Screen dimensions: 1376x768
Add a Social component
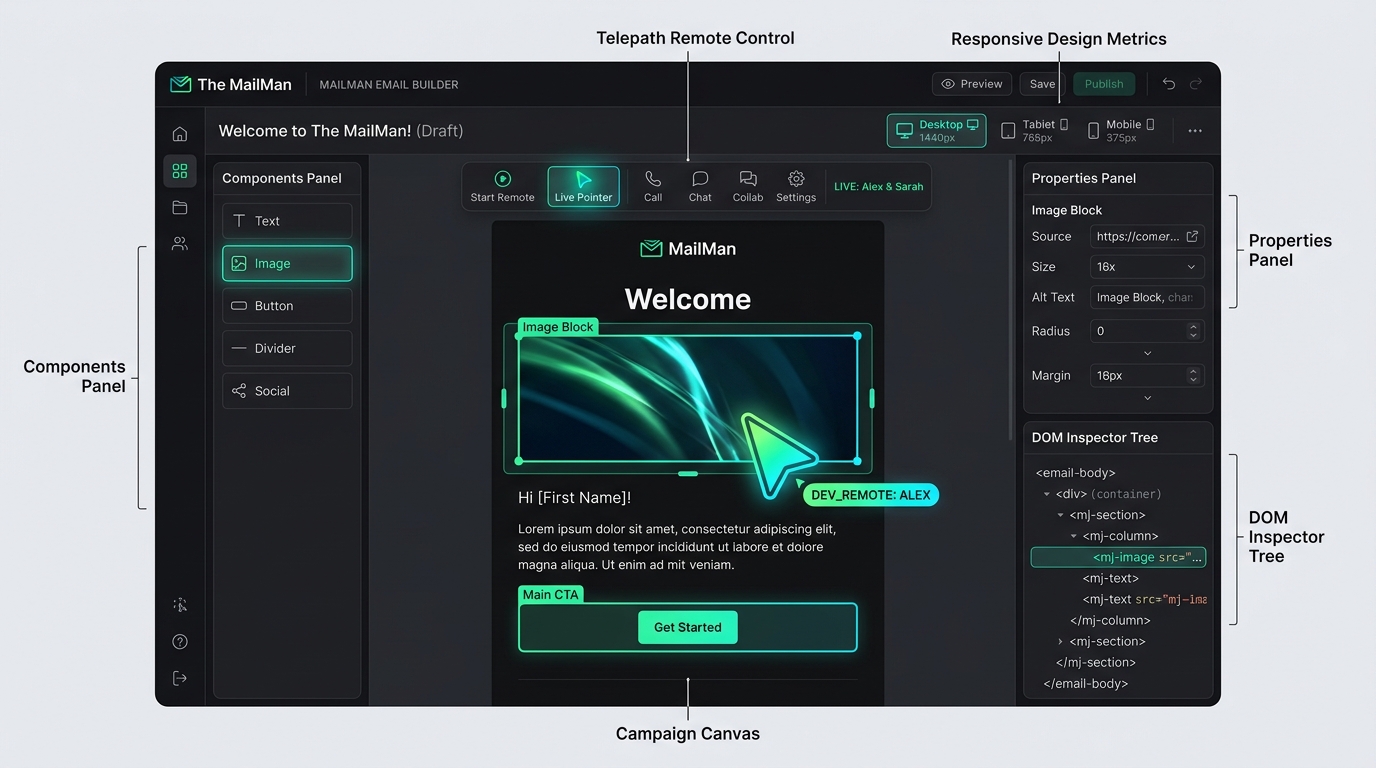click(x=287, y=391)
